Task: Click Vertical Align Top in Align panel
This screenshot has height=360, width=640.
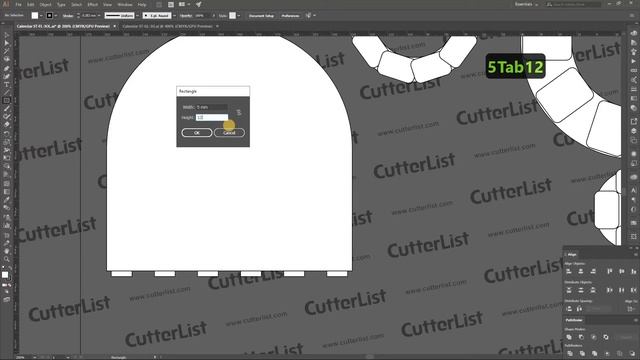Action: (610, 271)
